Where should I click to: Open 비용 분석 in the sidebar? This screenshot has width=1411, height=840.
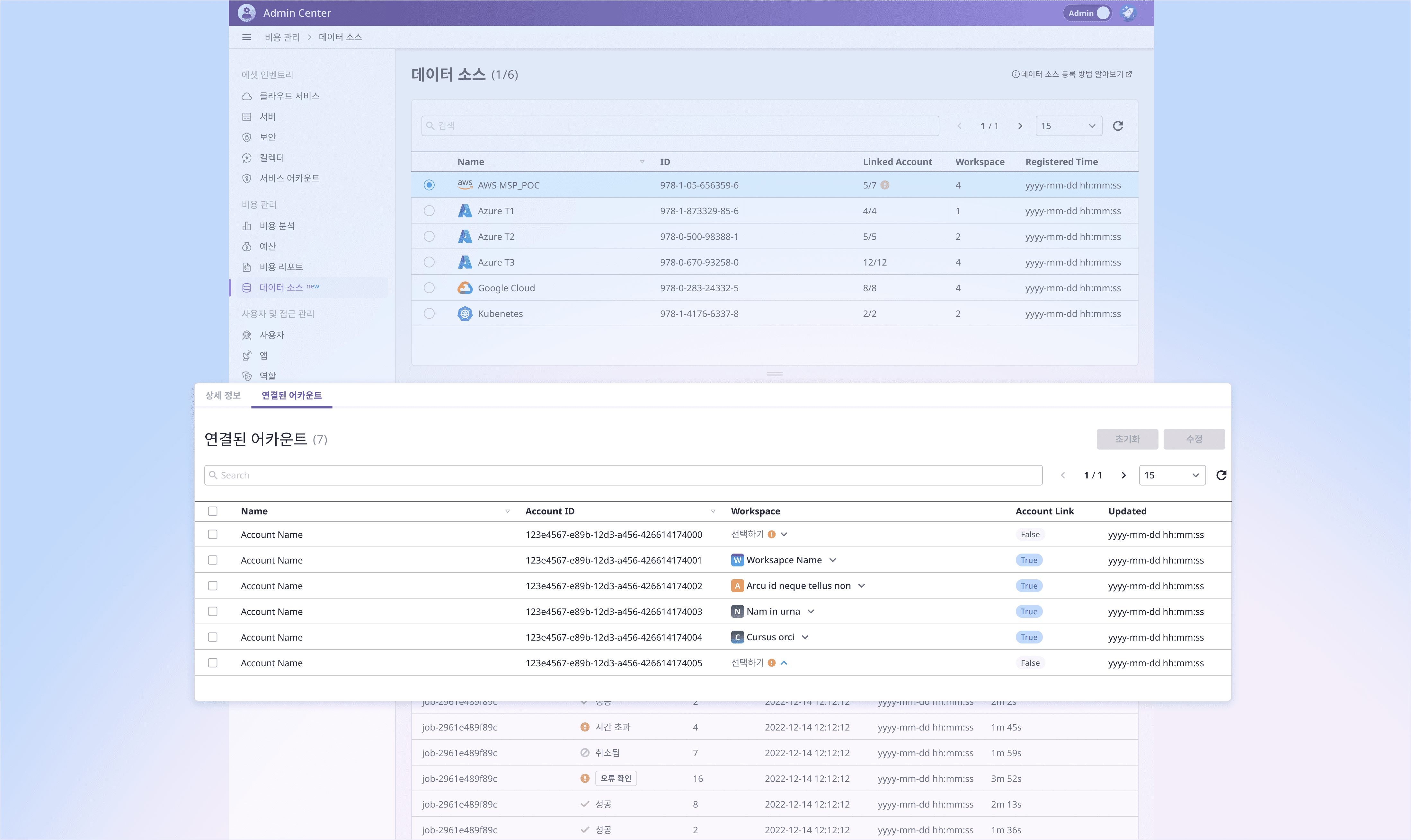point(277,226)
